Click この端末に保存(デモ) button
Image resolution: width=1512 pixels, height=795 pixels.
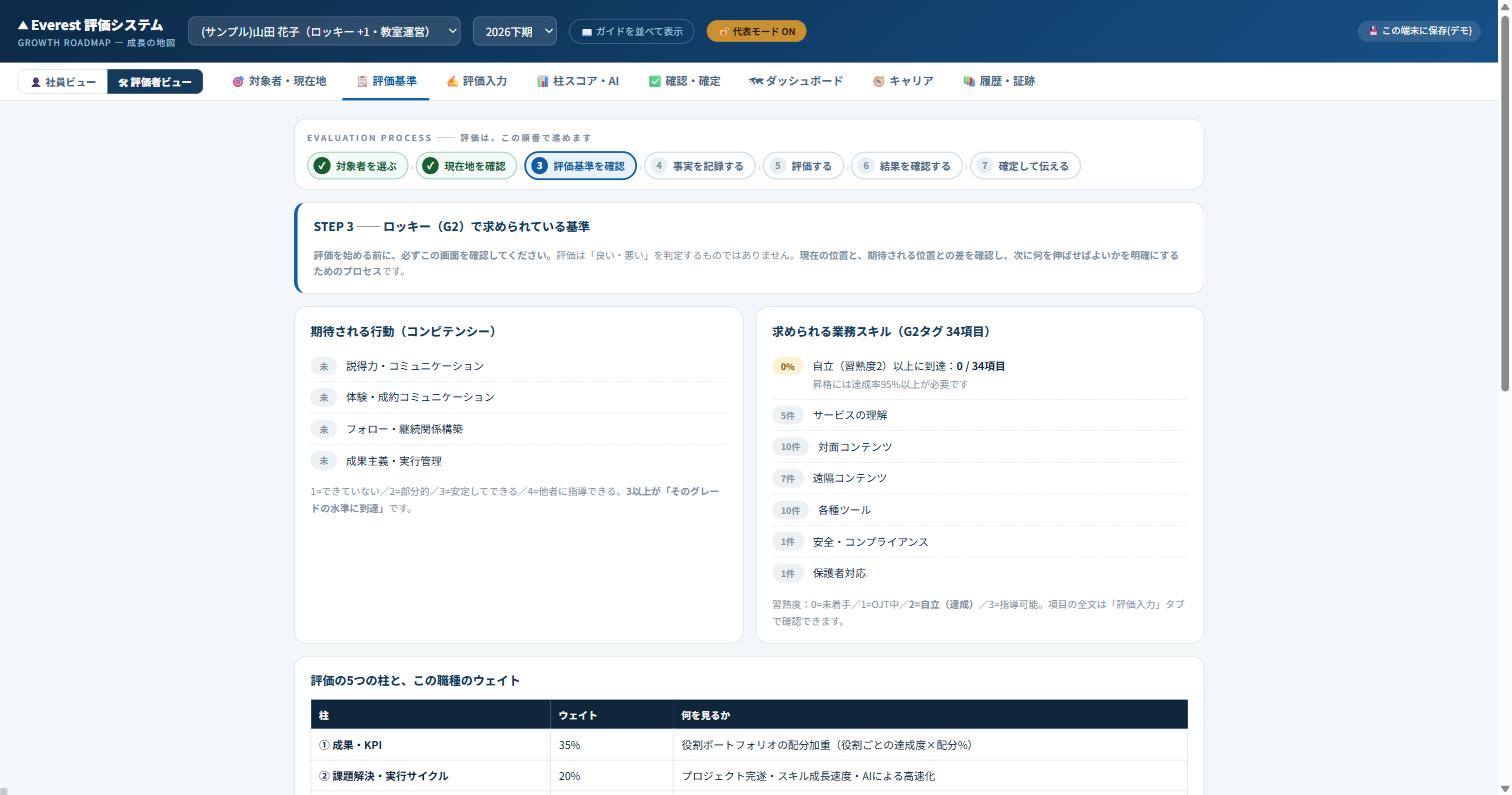tap(1419, 31)
